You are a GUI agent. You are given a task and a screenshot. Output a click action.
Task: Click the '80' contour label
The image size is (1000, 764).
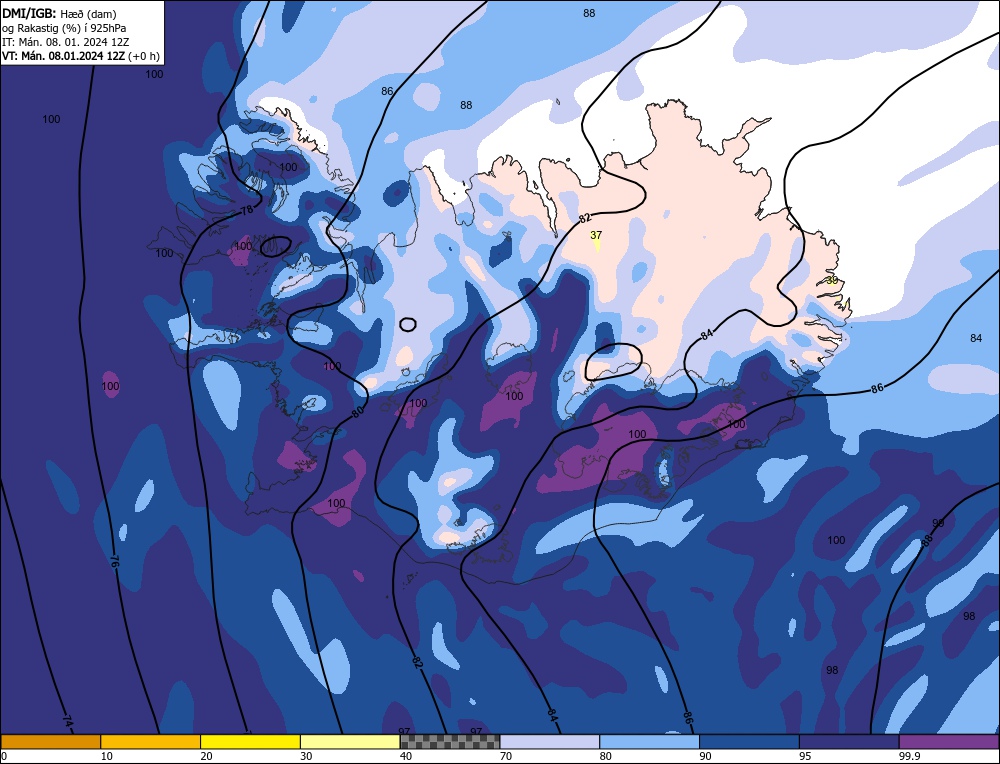click(x=358, y=412)
